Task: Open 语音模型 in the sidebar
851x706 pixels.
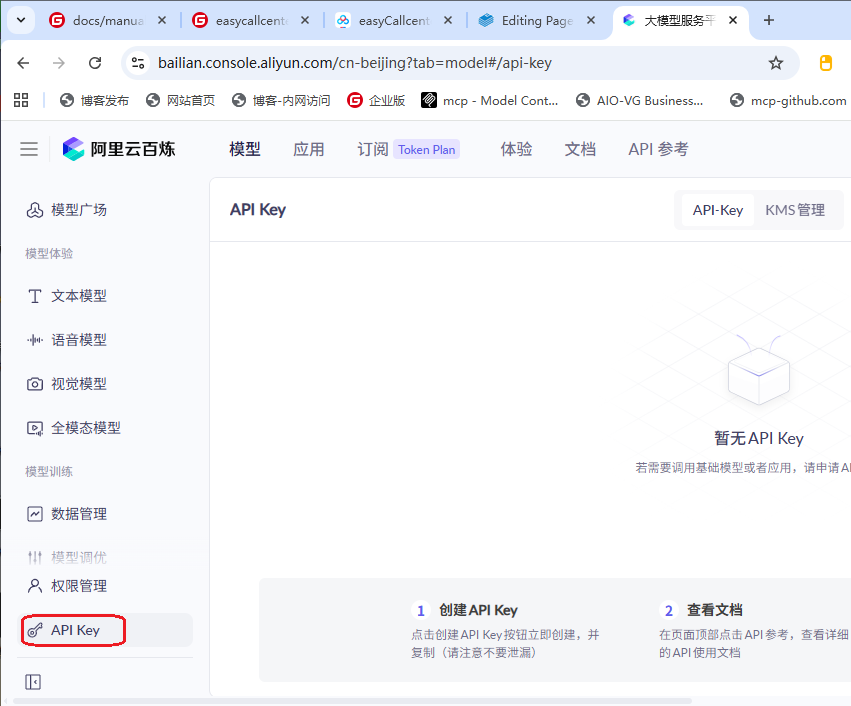Action: 105,340
